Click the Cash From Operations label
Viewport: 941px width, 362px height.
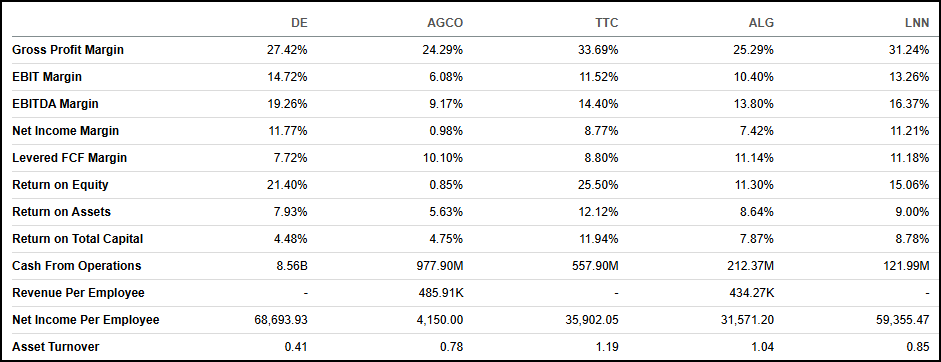(76, 266)
